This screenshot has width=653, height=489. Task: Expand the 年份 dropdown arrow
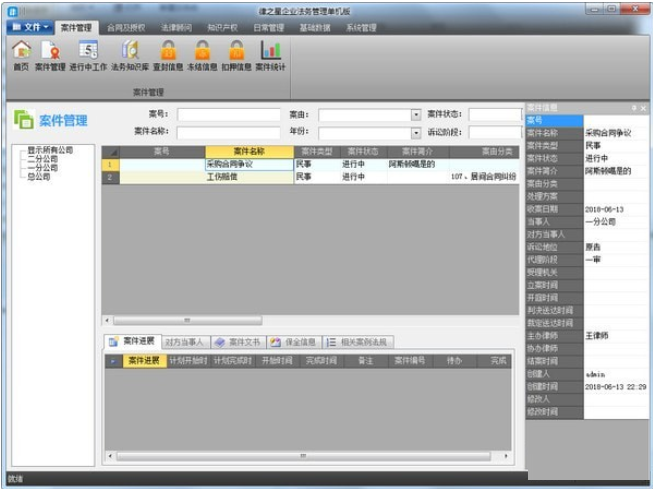[x=416, y=133]
